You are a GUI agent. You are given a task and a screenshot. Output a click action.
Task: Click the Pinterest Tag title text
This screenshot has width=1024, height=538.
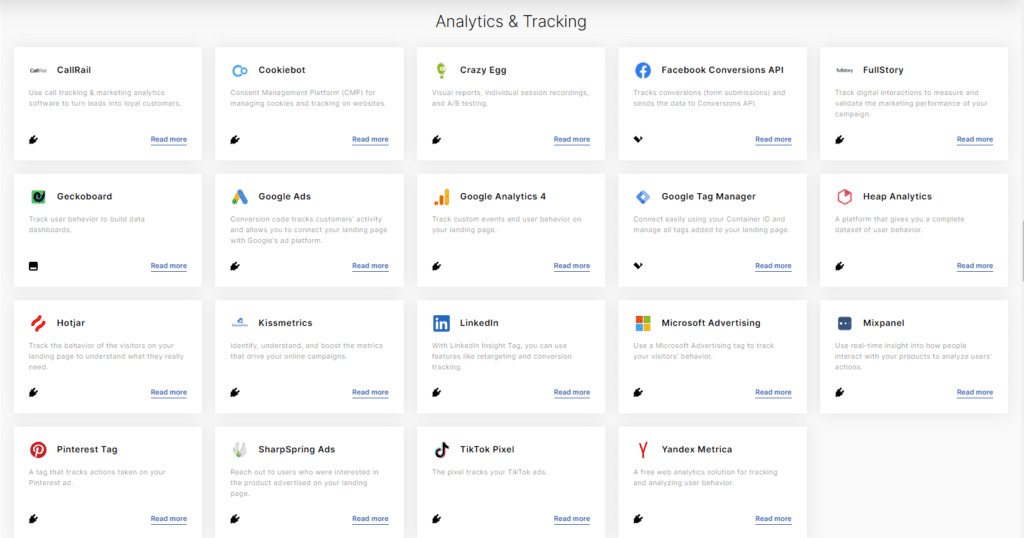87,450
